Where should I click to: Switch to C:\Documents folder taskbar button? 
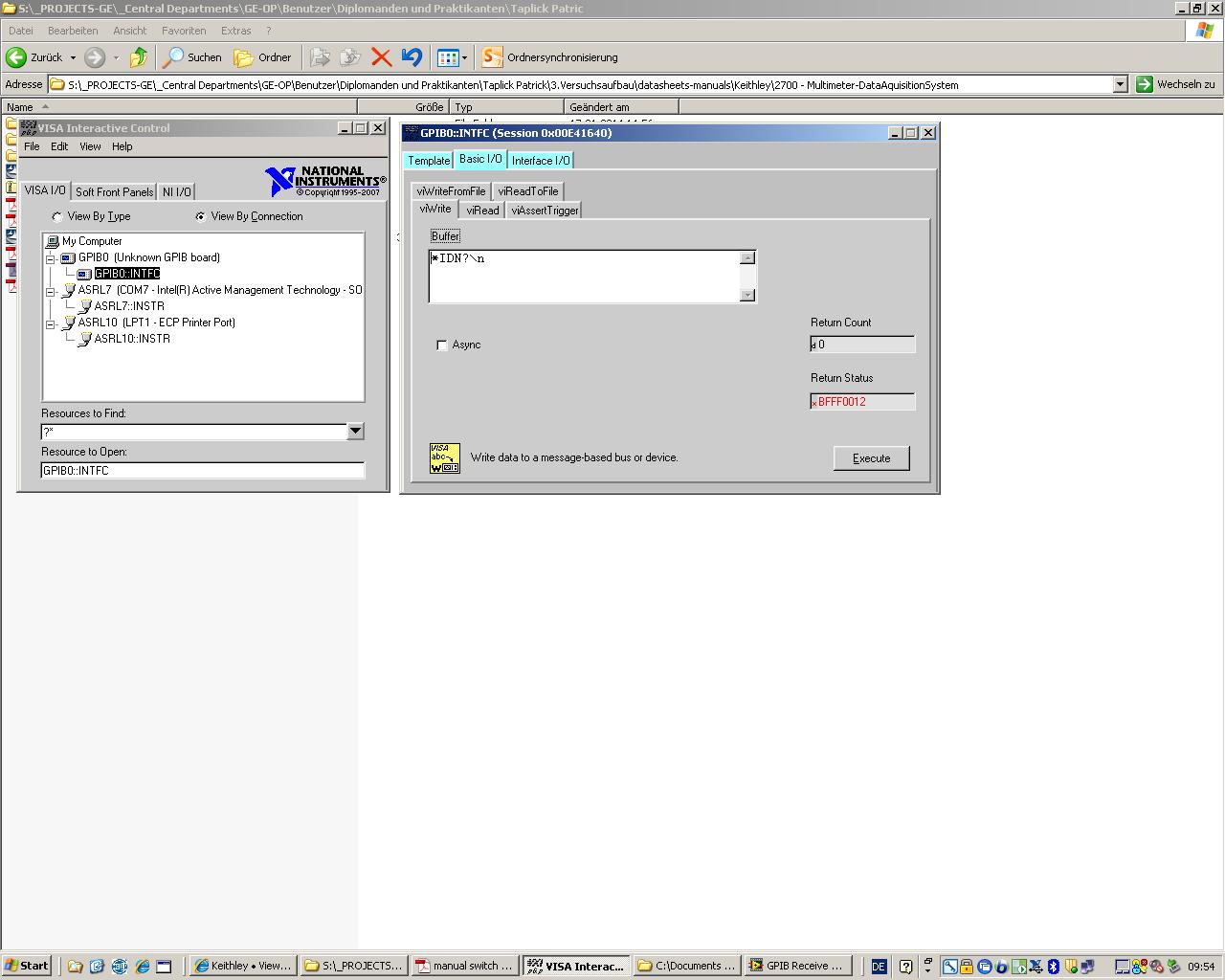tap(687, 966)
